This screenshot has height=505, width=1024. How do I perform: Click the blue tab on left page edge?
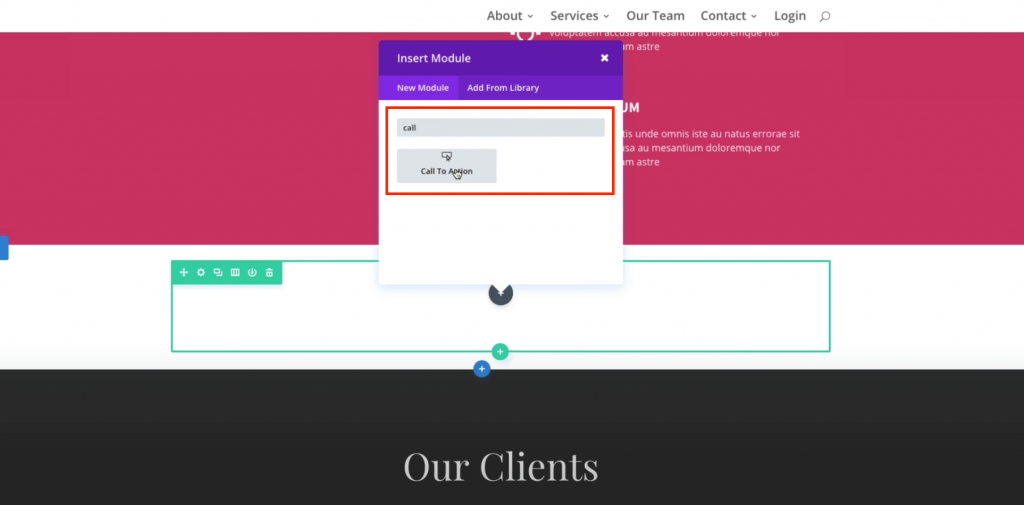pyautogui.click(x=4, y=248)
